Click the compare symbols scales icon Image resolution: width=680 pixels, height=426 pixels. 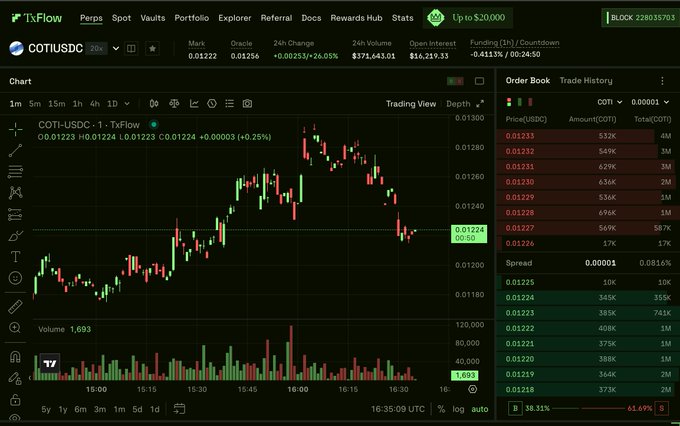tap(174, 104)
